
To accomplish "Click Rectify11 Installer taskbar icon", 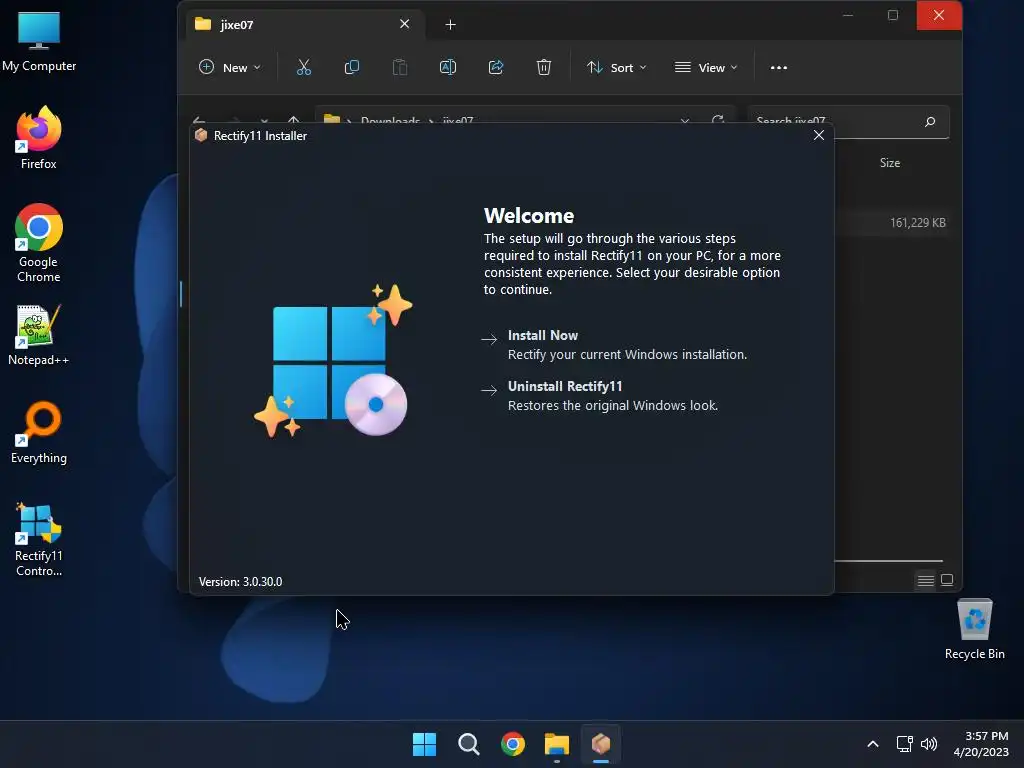I will pos(601,744).
